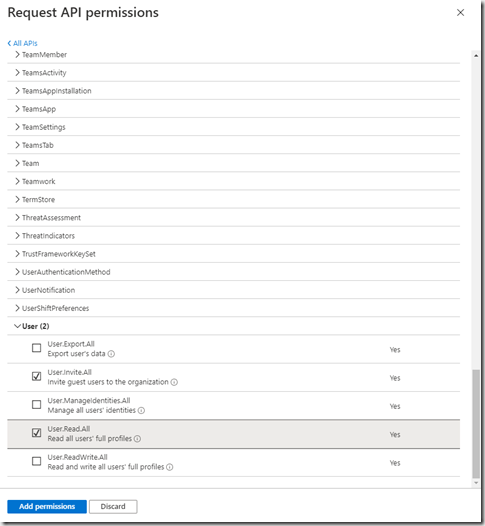Click the vertical scrollbar thumb
485x526 pixels.
476,423
